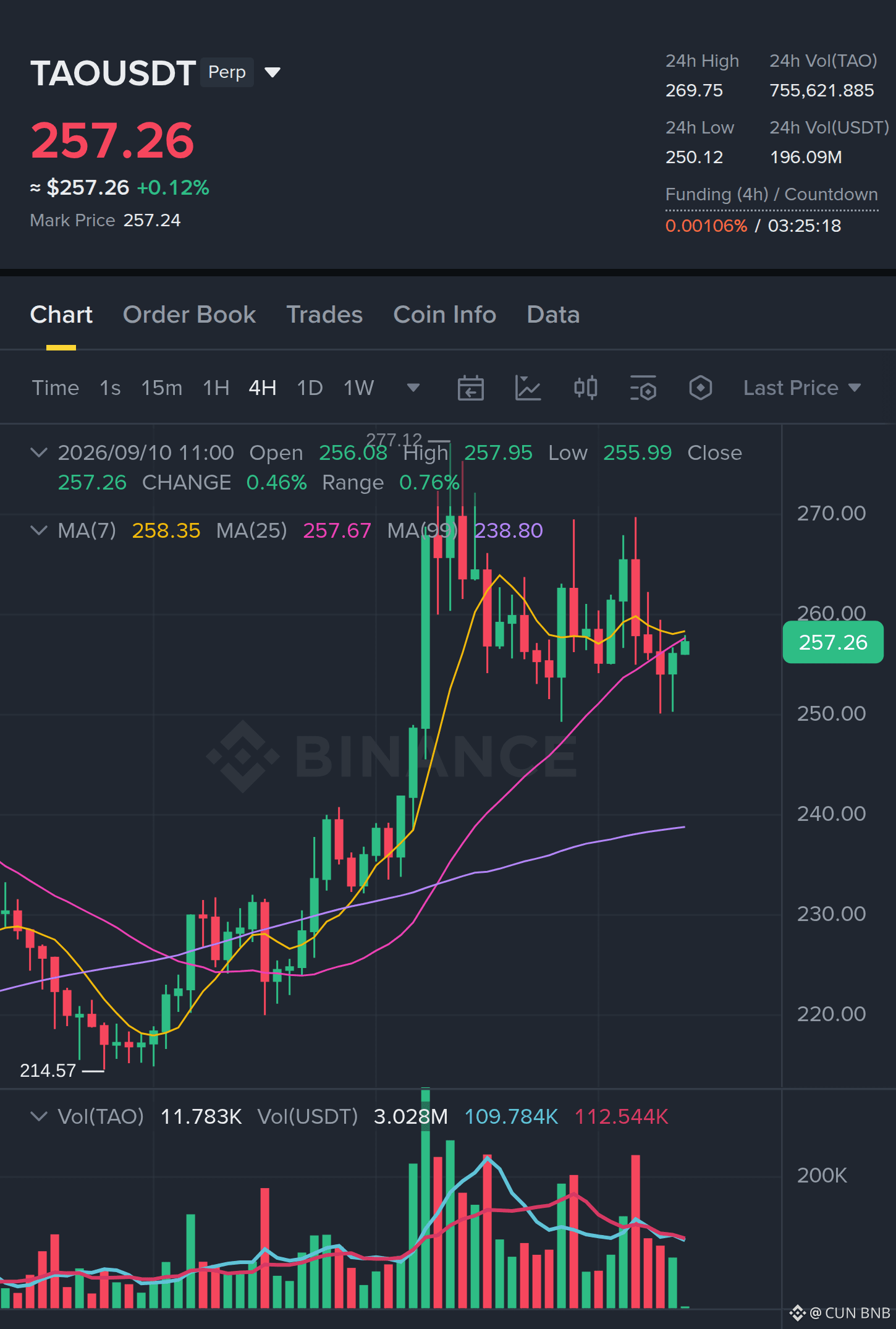Collapse the MA(7) indicator legend chevron
The width and height of the screenshot is (896, 1329).
click(x=39, y=530)
